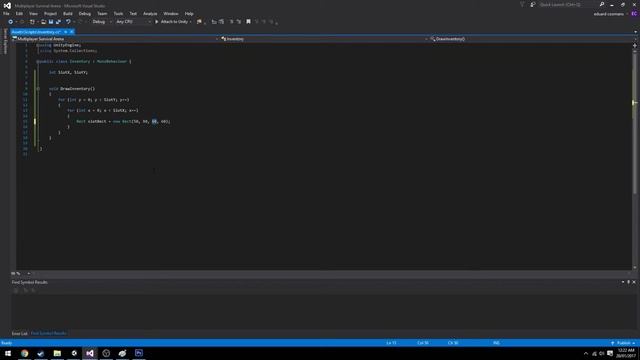Screen dimensions: 640x360
Task: Open the Project menu
Action: [51, 14]
